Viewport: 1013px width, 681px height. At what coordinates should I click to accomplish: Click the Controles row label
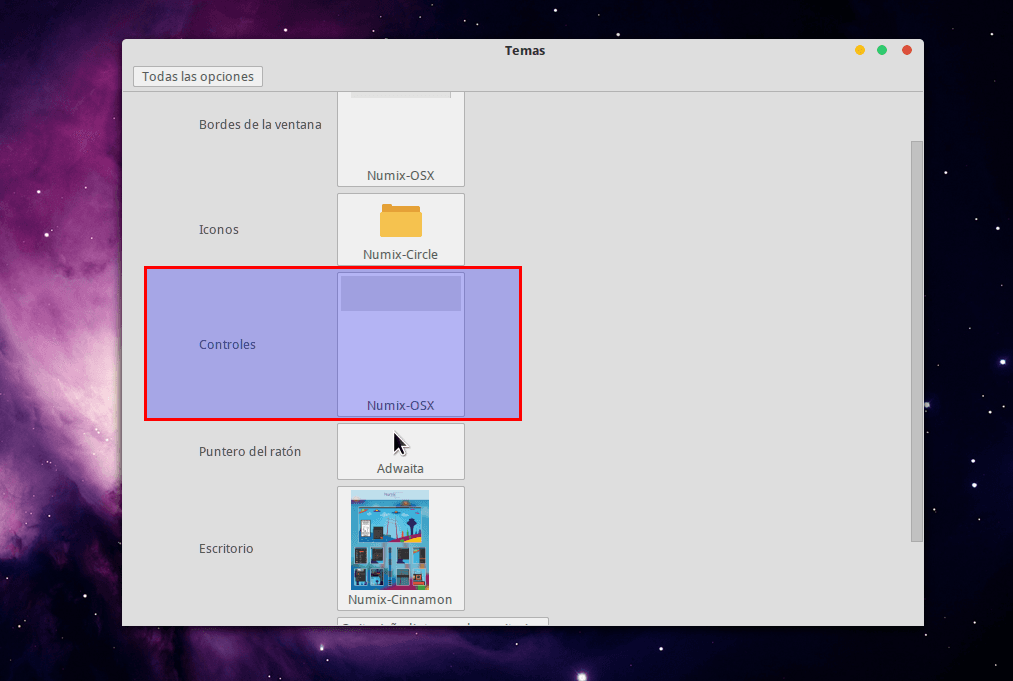pos(227,344)
